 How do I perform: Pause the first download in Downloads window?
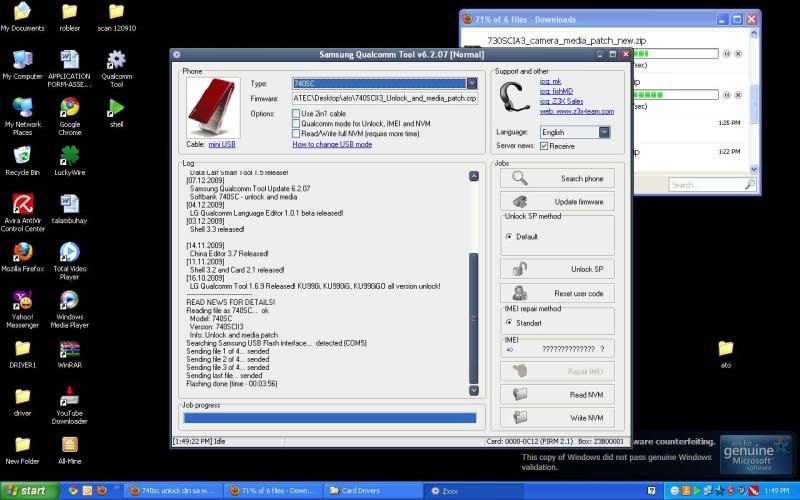tap(727, 54)
